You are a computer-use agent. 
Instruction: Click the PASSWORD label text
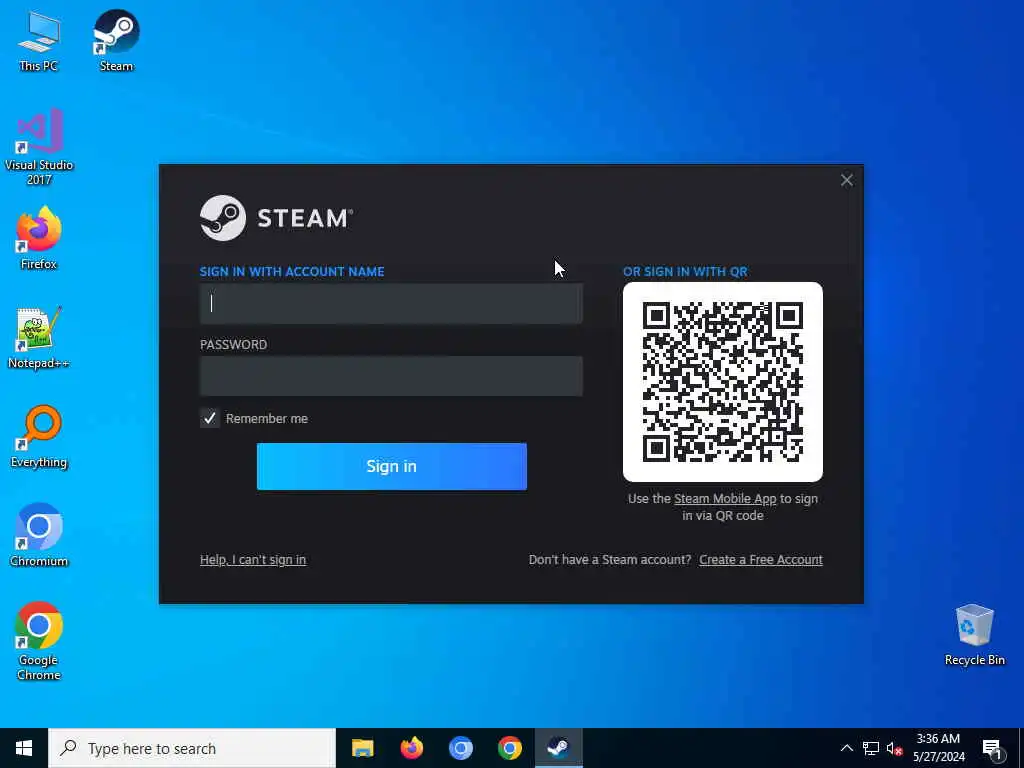pyautogui.click(x=233, y=345)
